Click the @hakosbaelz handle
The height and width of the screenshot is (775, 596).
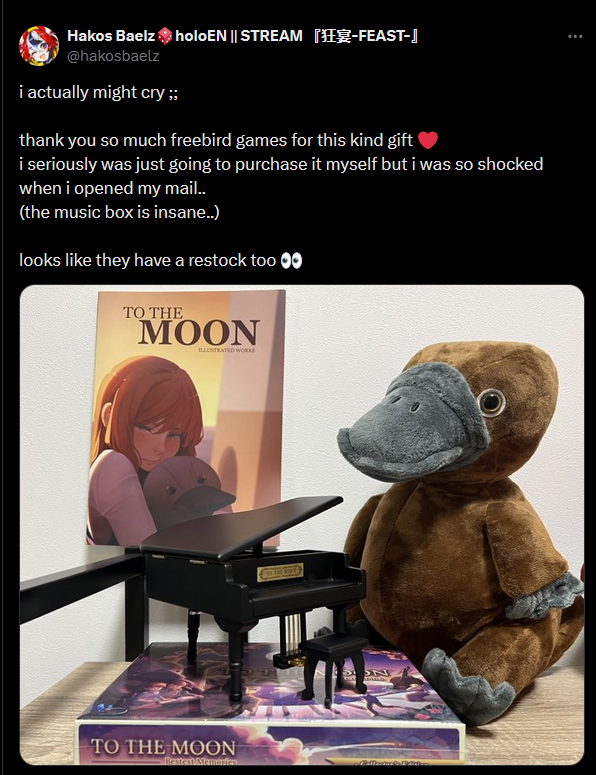pos(113,56)
